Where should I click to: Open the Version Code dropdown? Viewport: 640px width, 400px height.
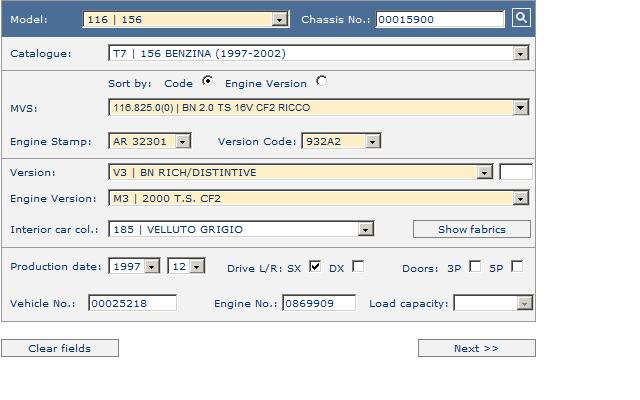click(x=372, y=142)
